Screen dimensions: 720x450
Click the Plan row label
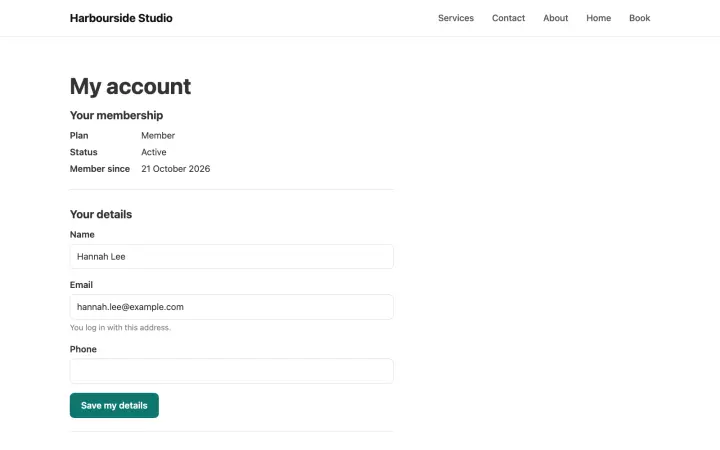79,135
